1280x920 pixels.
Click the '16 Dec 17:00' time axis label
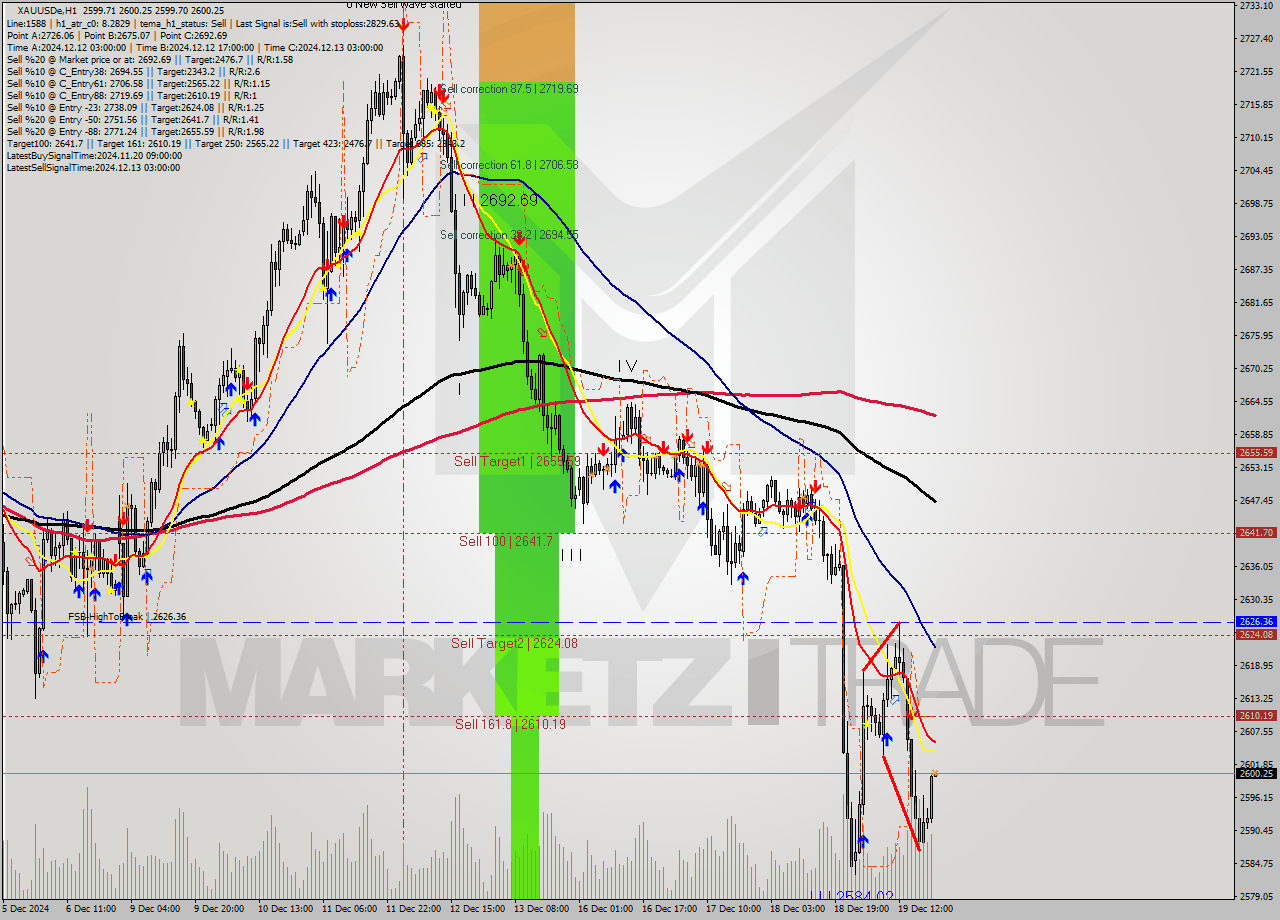[x=669, y=909]
